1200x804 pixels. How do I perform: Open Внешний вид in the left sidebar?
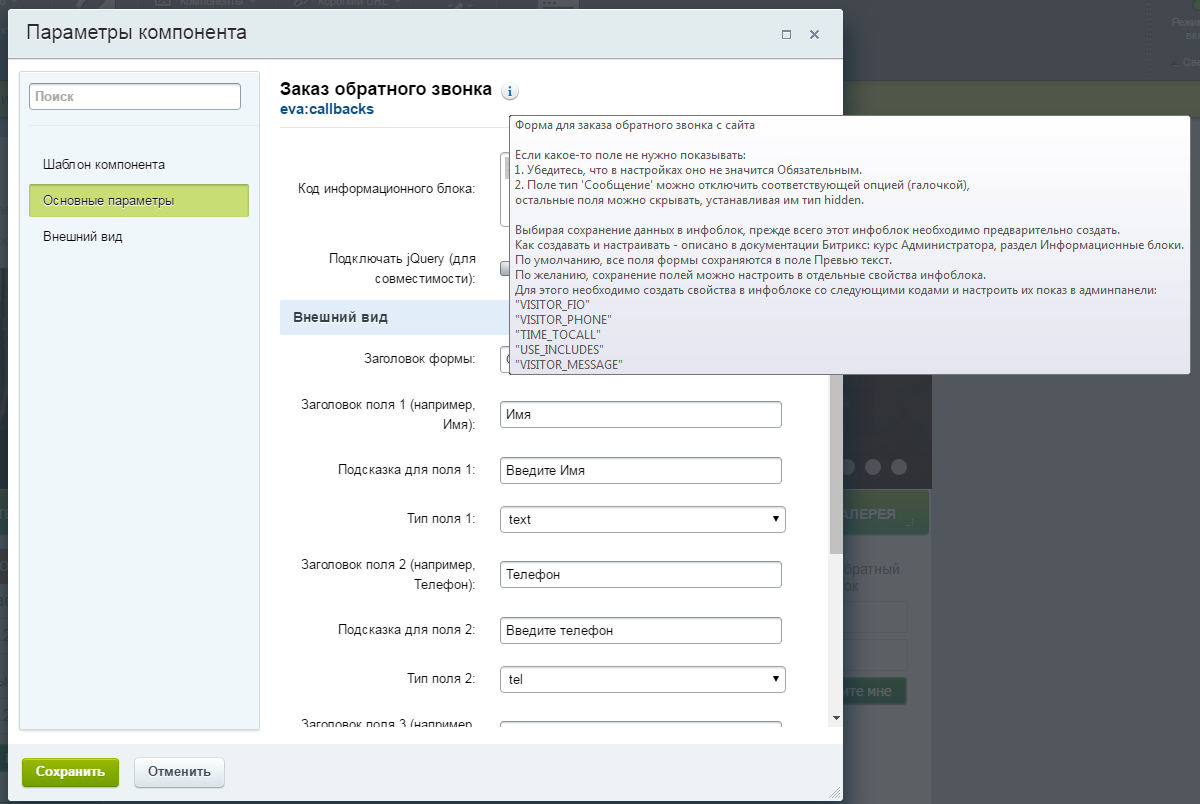[x=83, y=237]
